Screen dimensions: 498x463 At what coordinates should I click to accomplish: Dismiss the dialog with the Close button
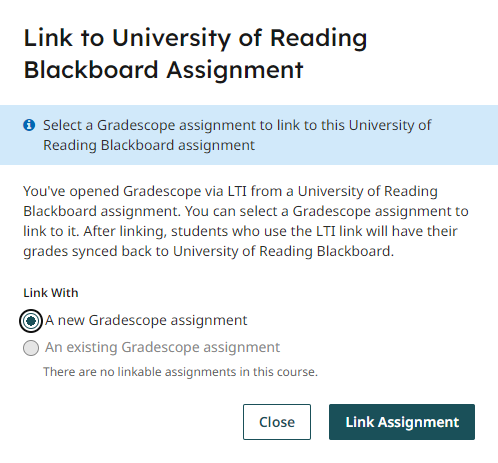coord(277,422)
